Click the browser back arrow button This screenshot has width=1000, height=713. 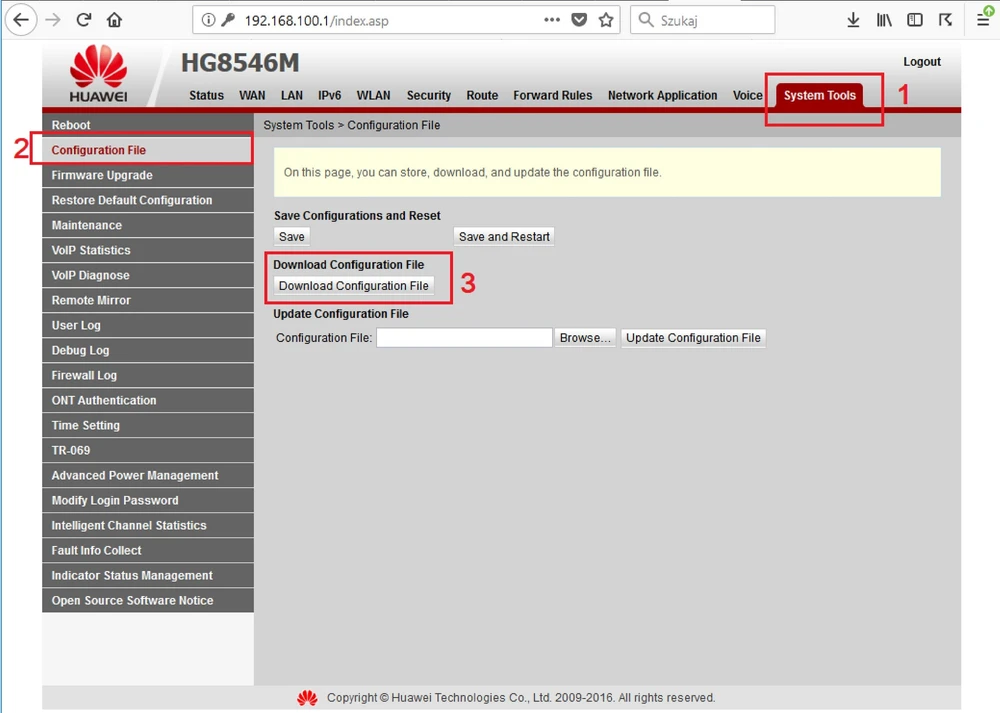[x=22, y=20]
